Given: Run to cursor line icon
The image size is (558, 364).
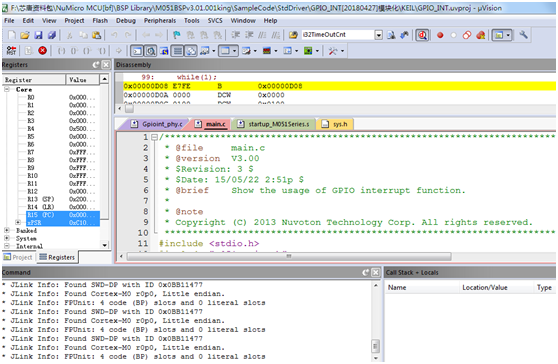Looking at the screenshot, I should (x=102, y=51).
